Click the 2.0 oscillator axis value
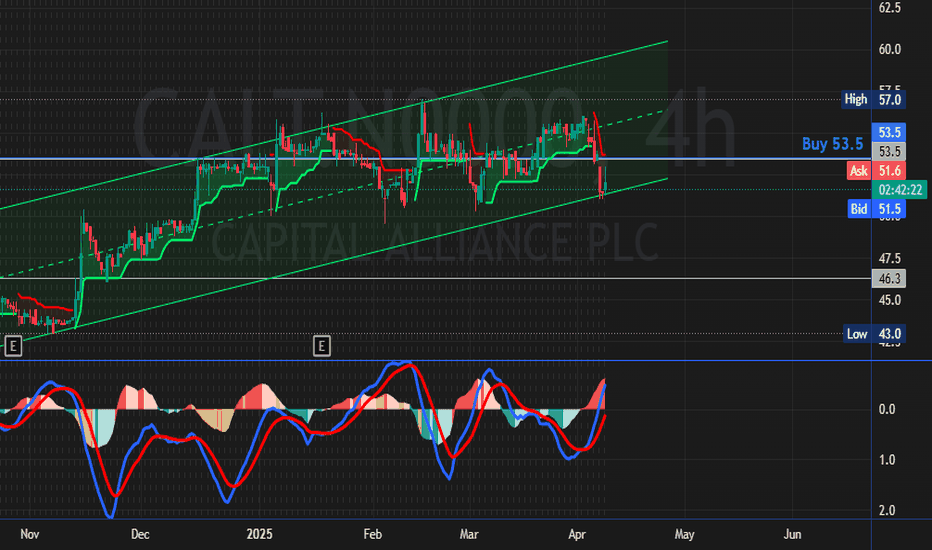932x550 pixels. click(887, 511)
